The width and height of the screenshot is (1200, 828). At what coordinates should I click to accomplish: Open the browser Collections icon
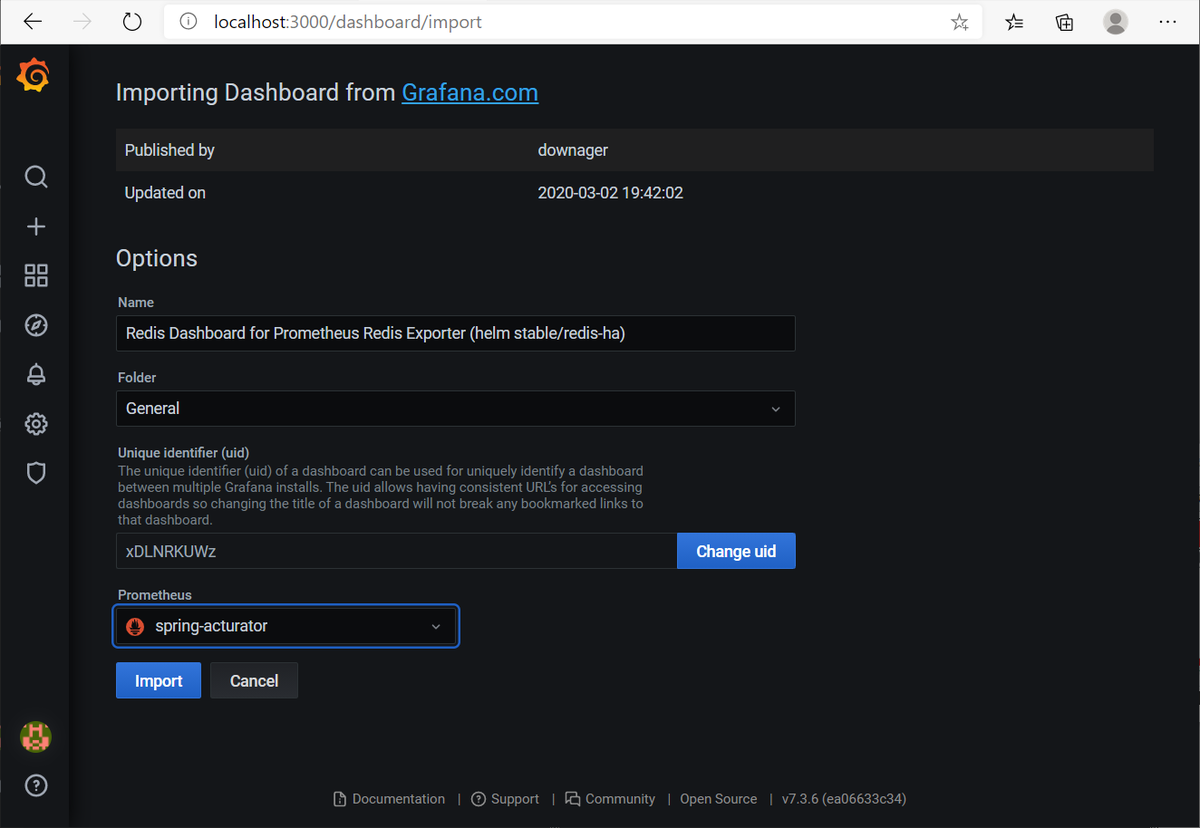1065,22
